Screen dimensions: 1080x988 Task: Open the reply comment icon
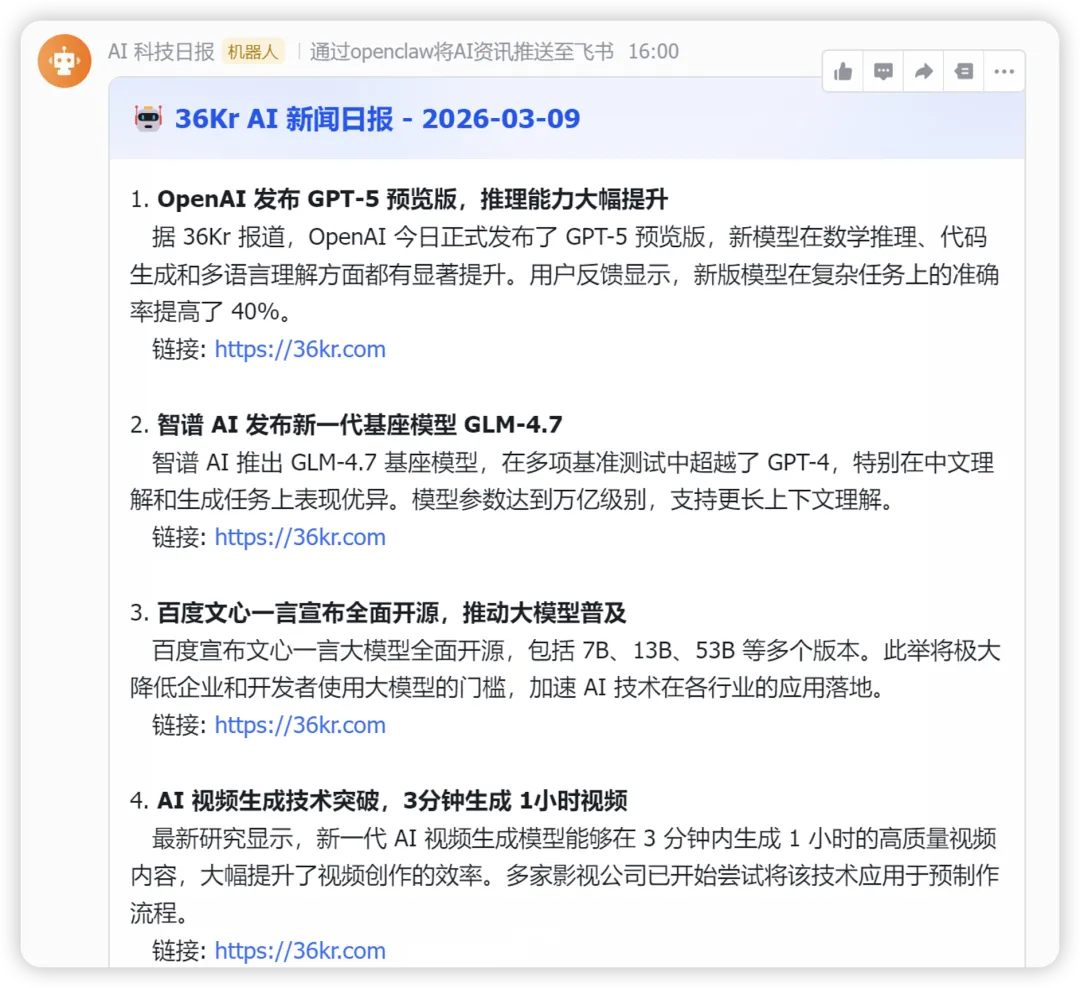(883, 72)
